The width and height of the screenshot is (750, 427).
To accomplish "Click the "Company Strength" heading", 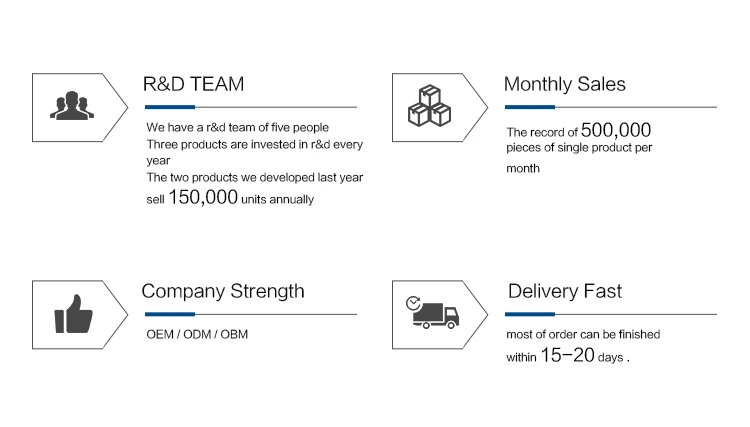I will [223, 292].
